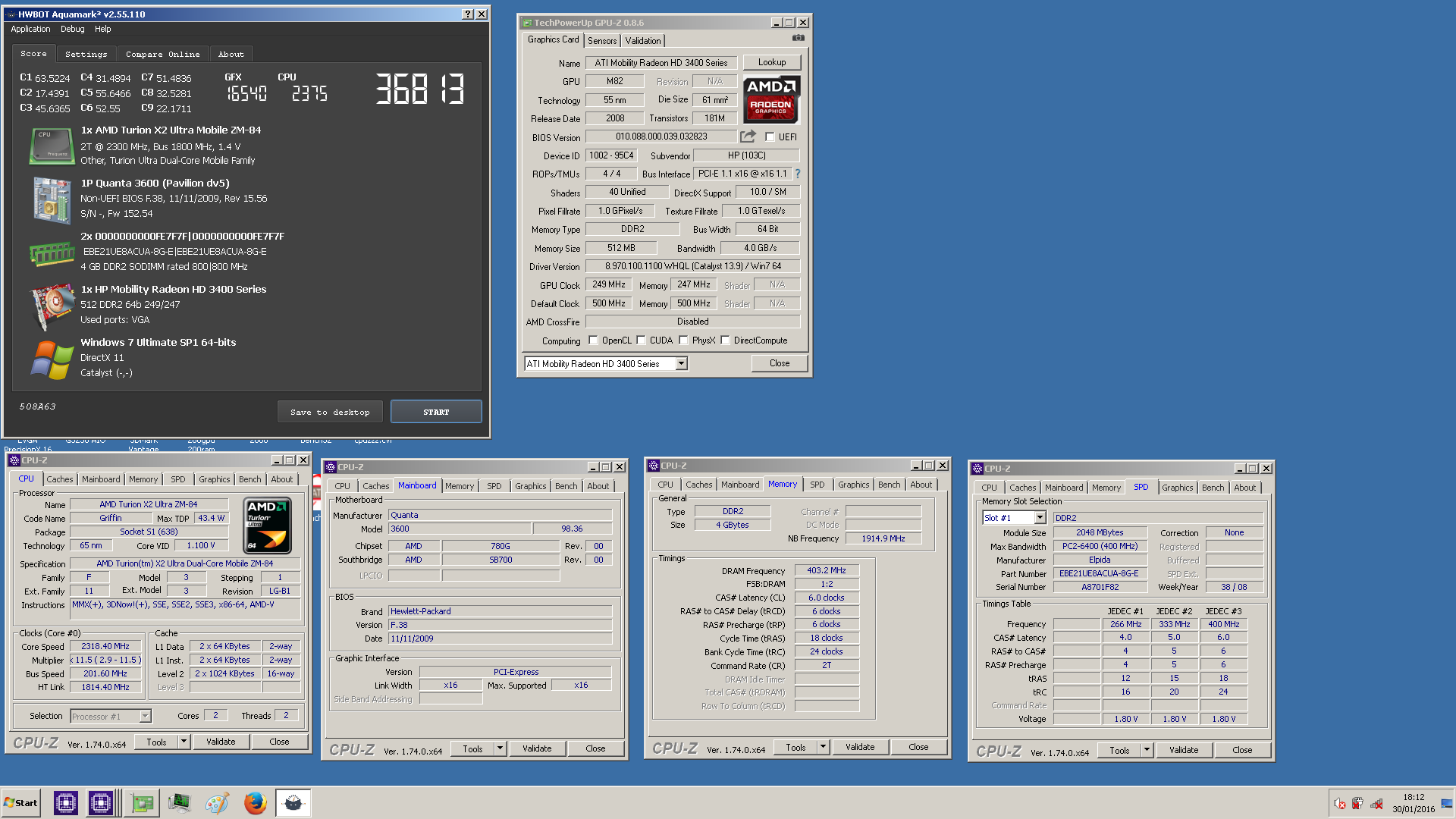Click the graphics card icon in Aquamark

[52, 306]
